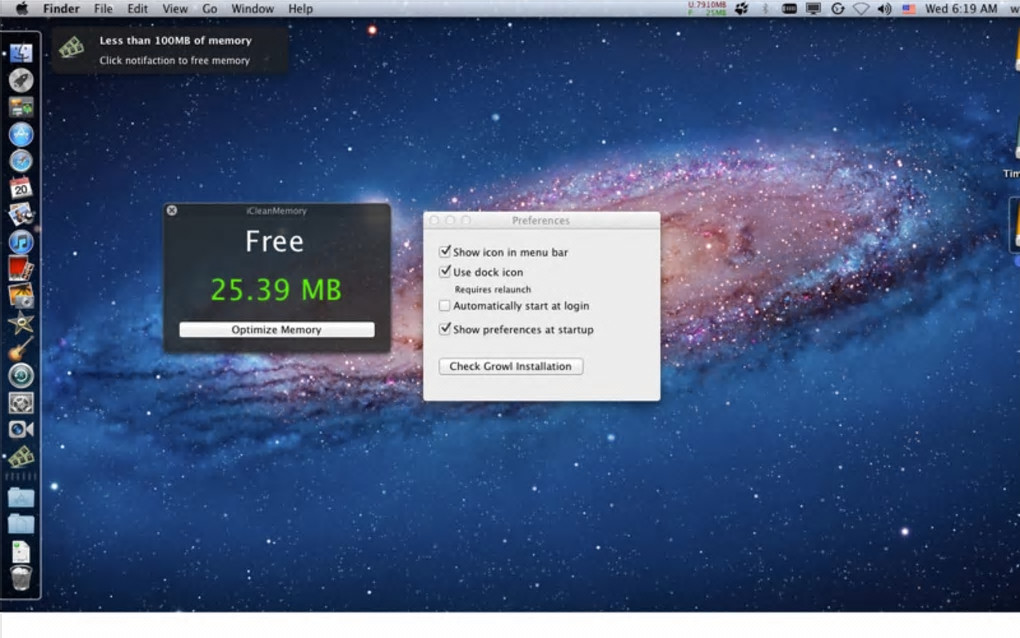The width and height of the screenshot is (1020, 638).
Task: Toggle Show icon in menu bar checkbox
Action: click(x=445, y=251)
